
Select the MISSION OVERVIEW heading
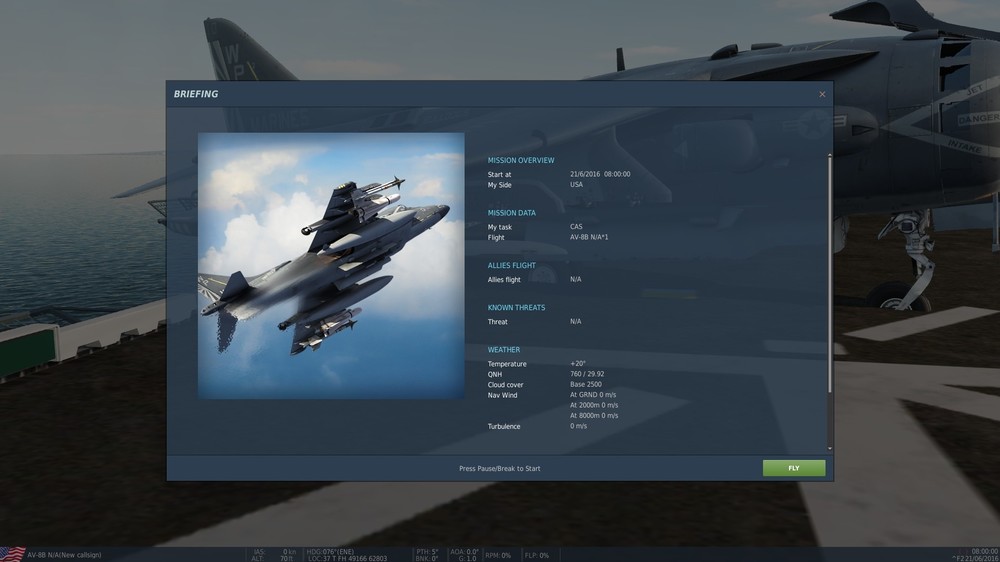click(521, 161)
